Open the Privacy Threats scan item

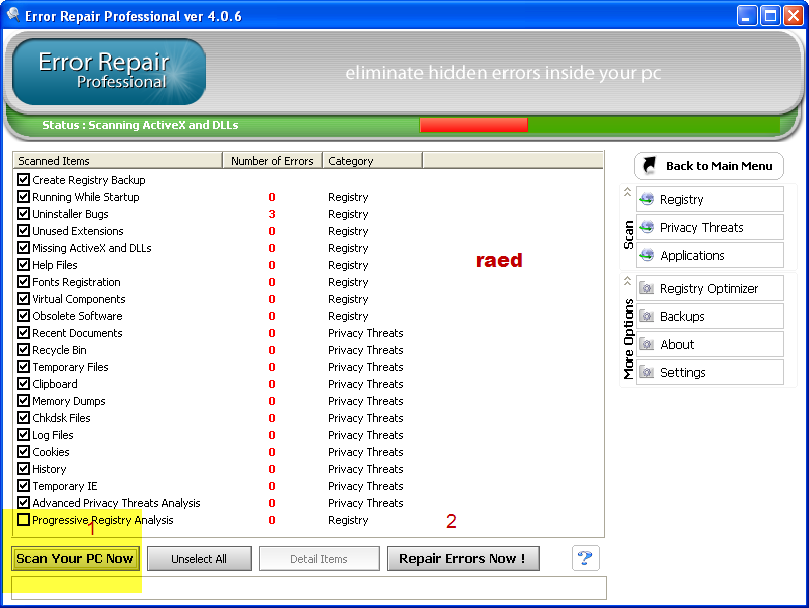709,227
